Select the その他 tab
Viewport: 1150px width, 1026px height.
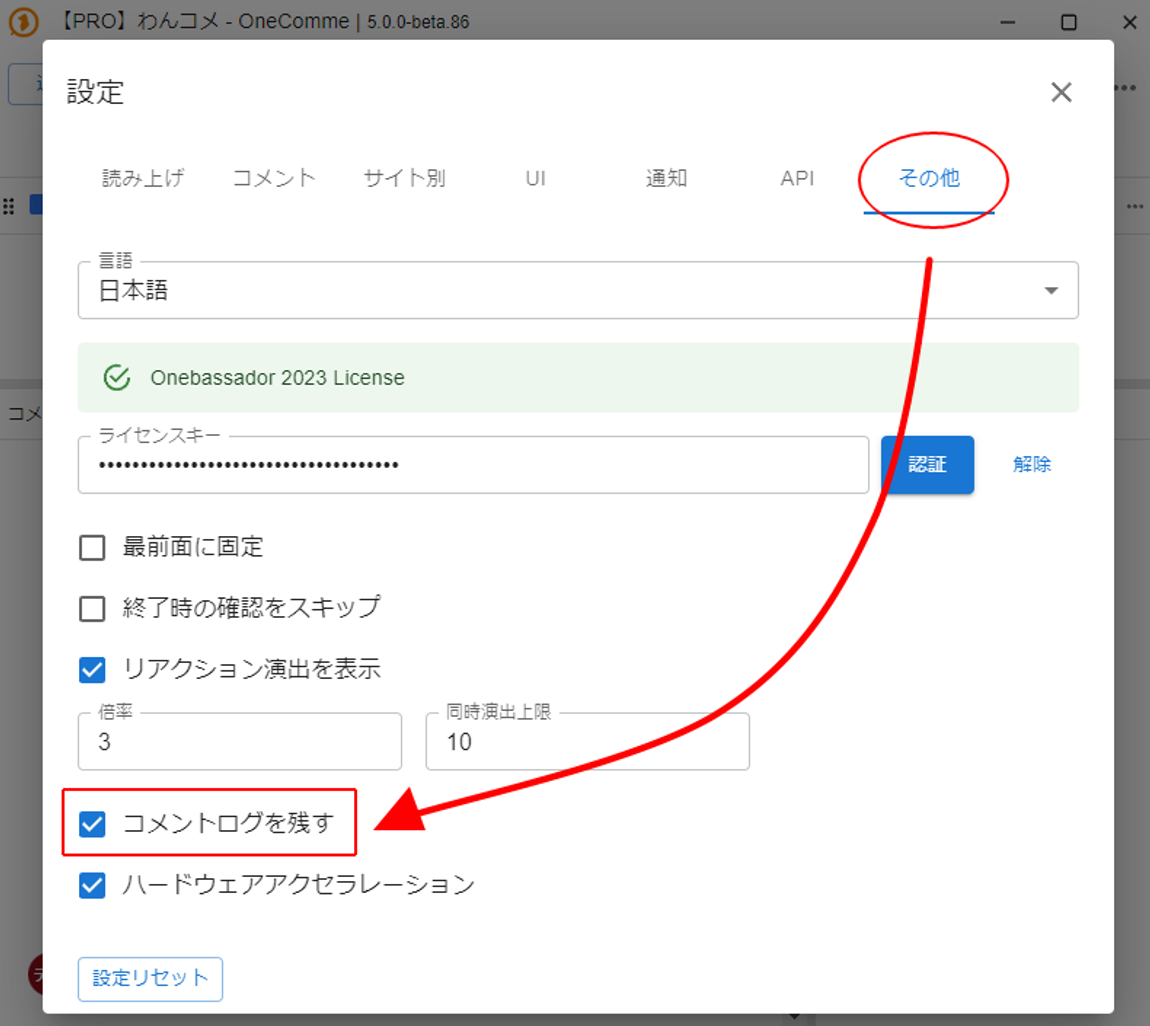coord(928,178)
